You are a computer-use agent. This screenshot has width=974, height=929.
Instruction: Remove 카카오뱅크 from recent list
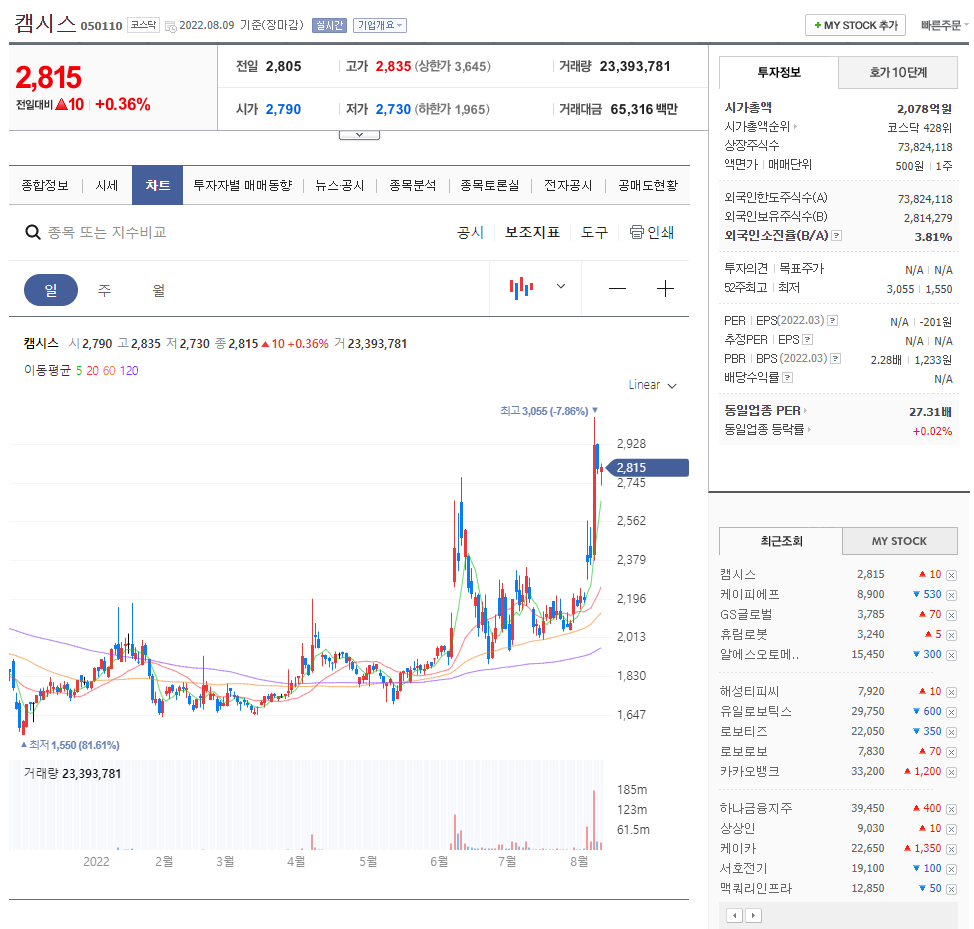coord(951,772)
